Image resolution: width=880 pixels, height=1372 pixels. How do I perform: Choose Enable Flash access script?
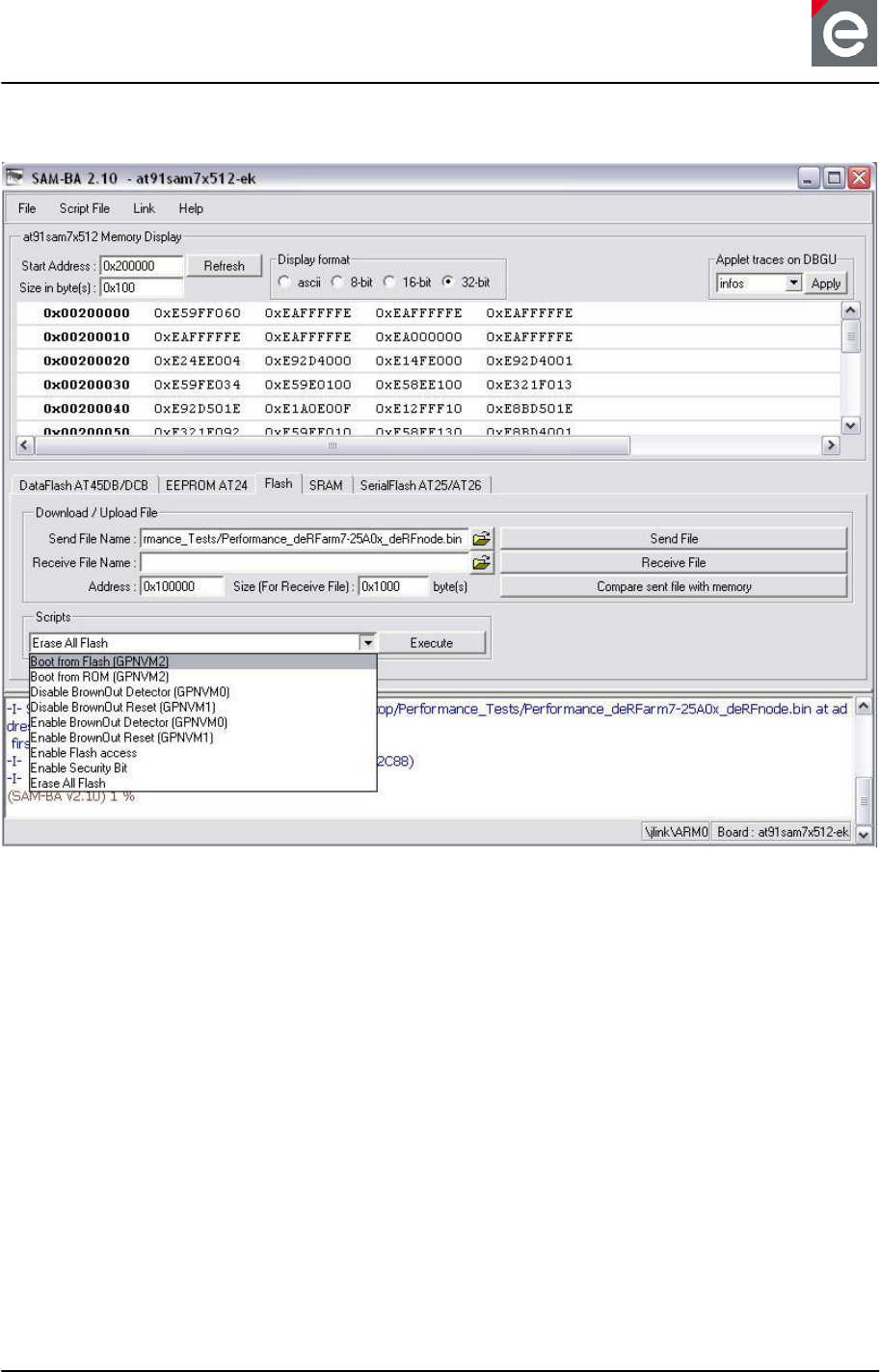(202, 753)
